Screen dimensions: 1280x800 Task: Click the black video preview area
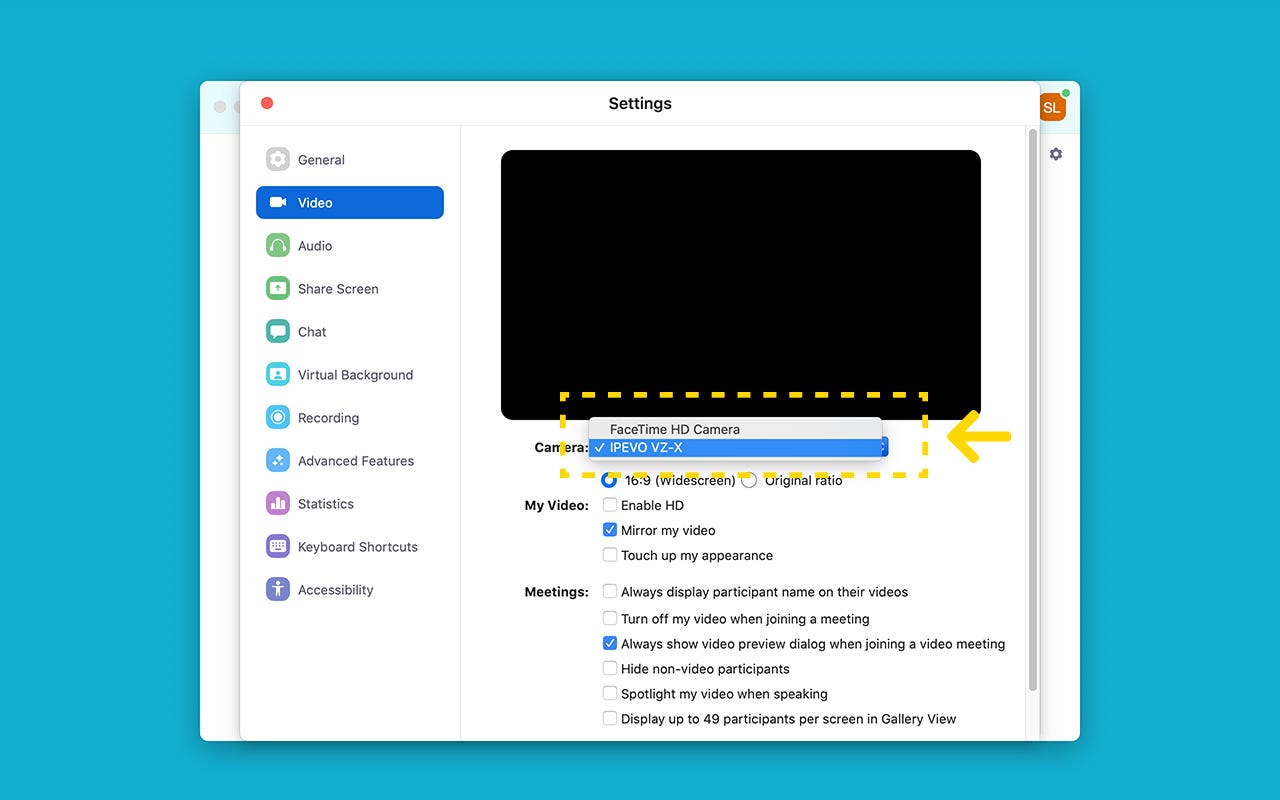point(741,285)
